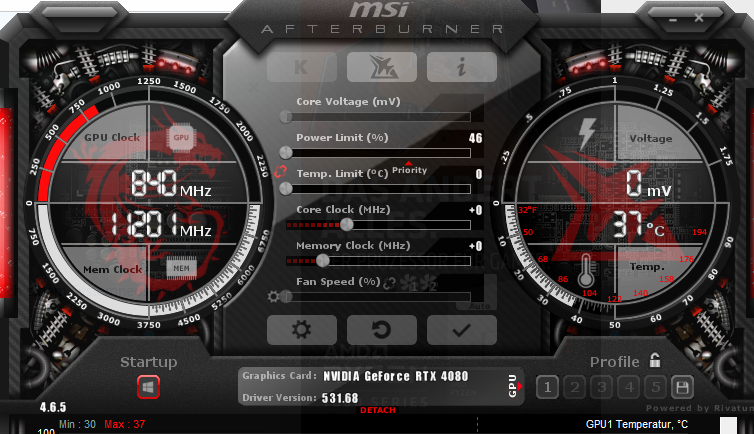Click the Power Limit value 46
This screenshot has width=754, height=434.
[475, 138]
